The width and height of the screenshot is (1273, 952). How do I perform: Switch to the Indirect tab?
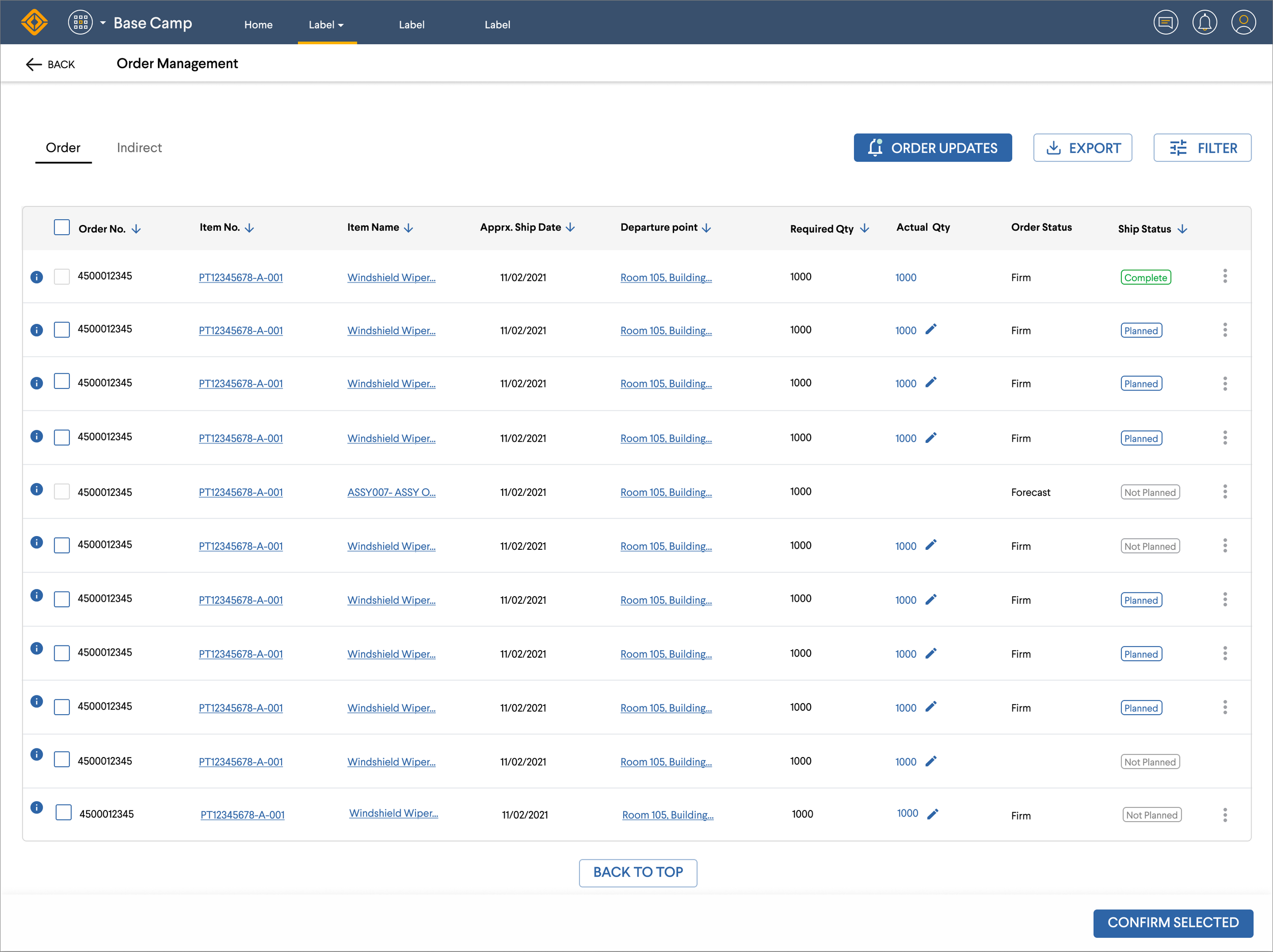click(140, 148)
